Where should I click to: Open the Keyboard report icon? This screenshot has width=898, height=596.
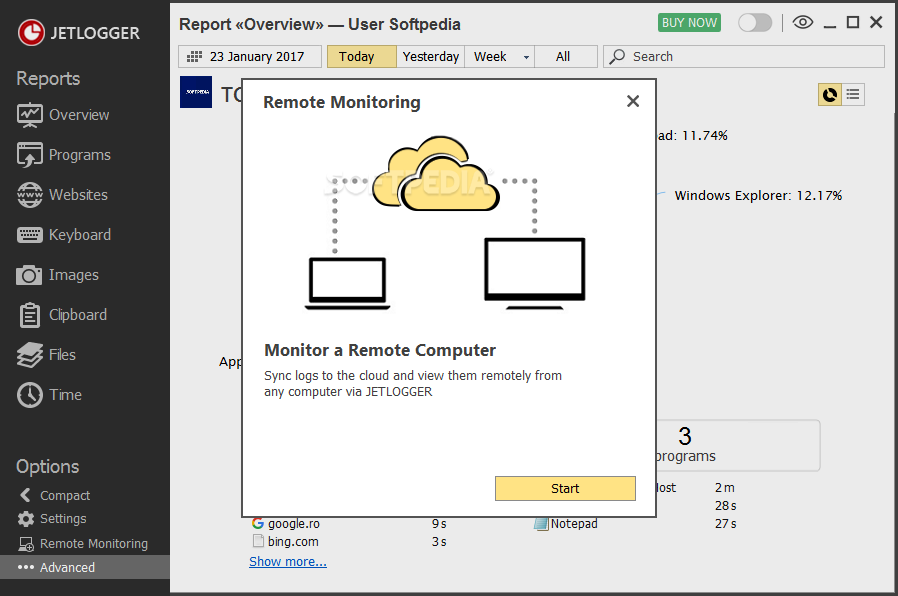click(x=29, y=235)
